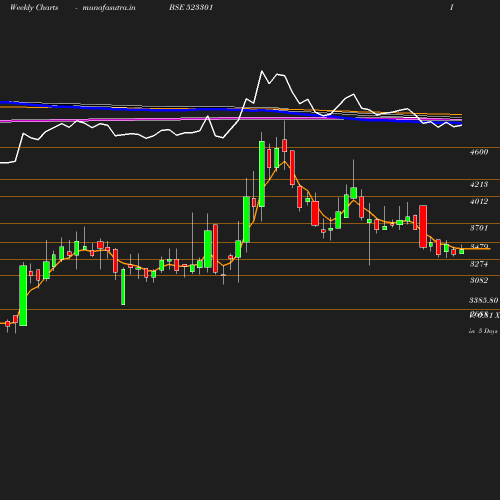Select the 3082 price level label
The image size is (500, 500).
coord(479,280)
